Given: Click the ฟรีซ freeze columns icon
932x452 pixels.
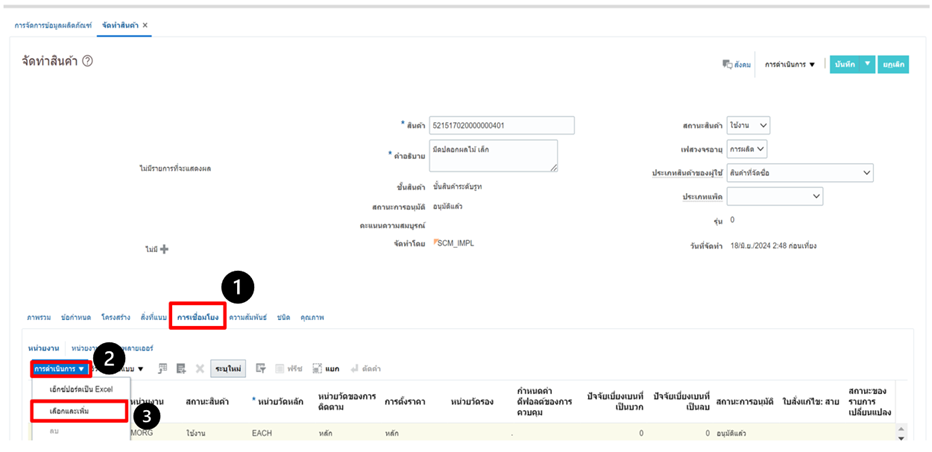Looking at the screenshot, I should coord(288,369).
